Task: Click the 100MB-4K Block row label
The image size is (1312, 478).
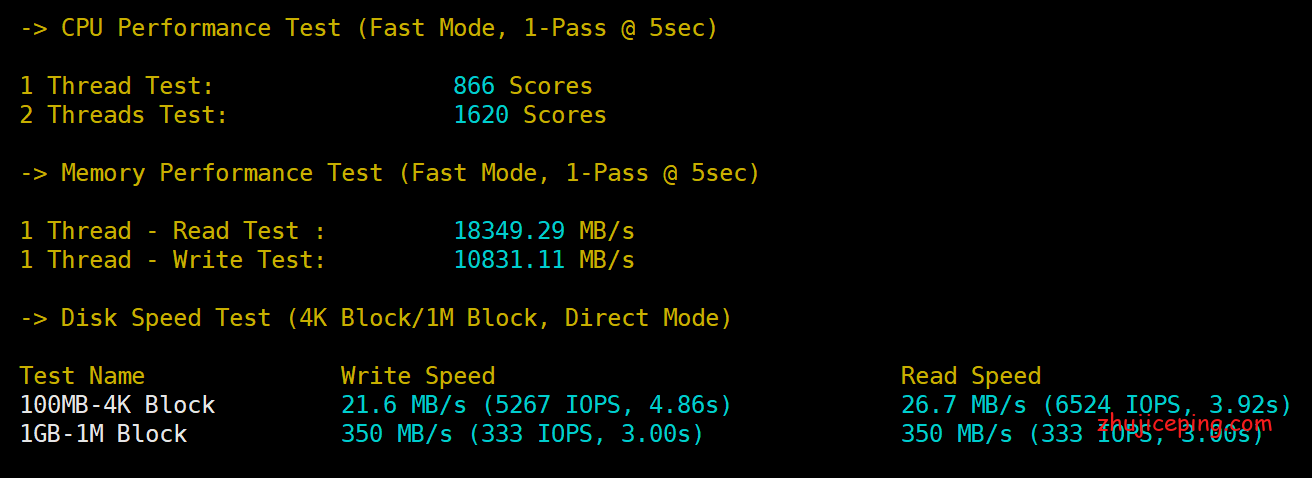Action: (x=117, y=405)
